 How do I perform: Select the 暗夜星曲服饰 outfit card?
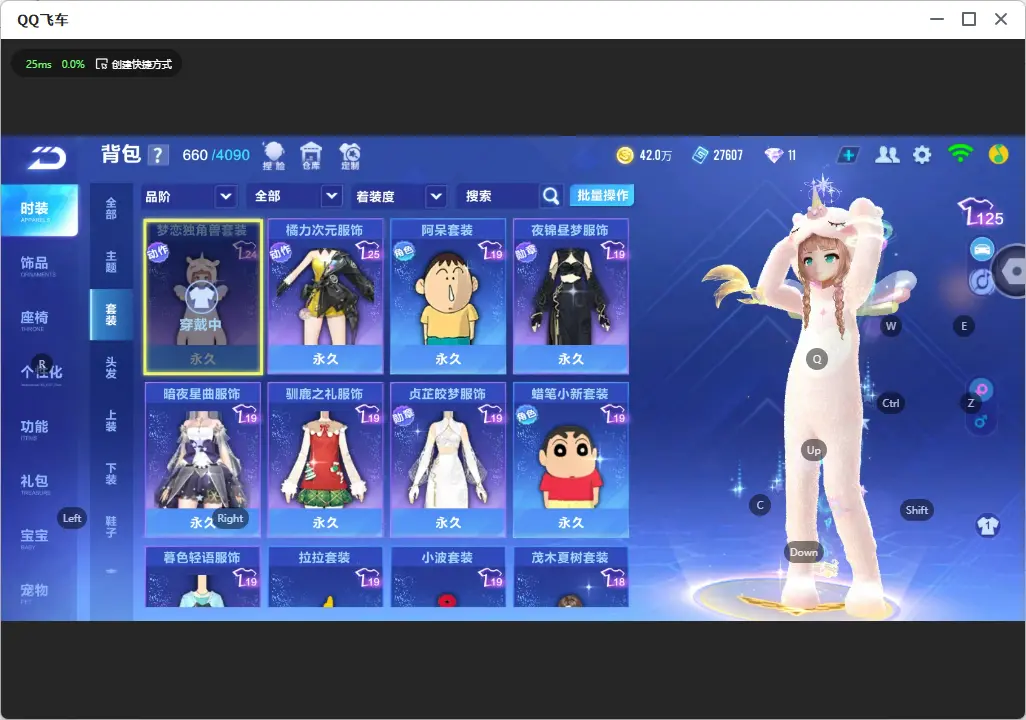pyautogui.click(x=203, y=460)
